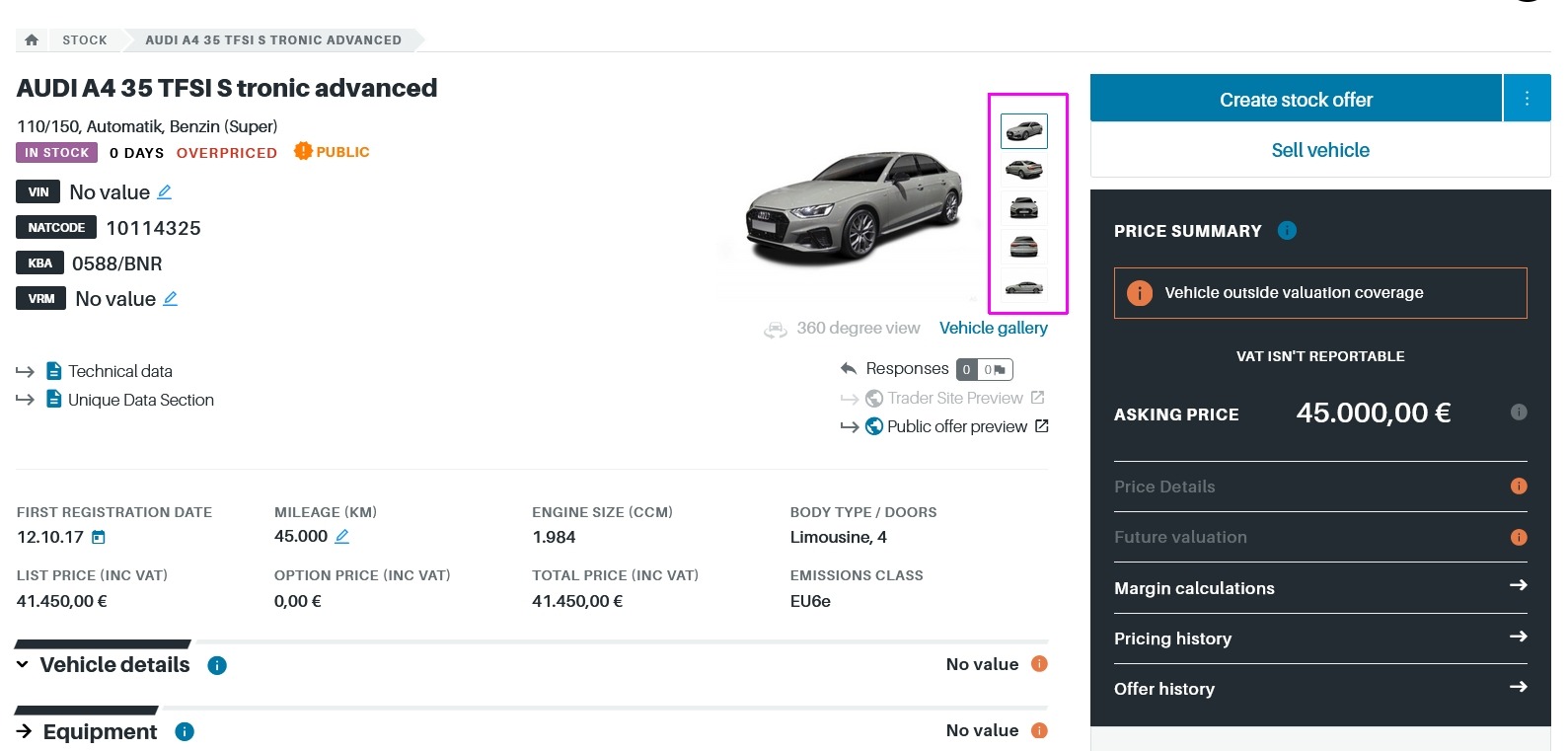Click the Sell vehicle button
Viewport: 1568px width, 751px height.
click(x=1319, y=150)
